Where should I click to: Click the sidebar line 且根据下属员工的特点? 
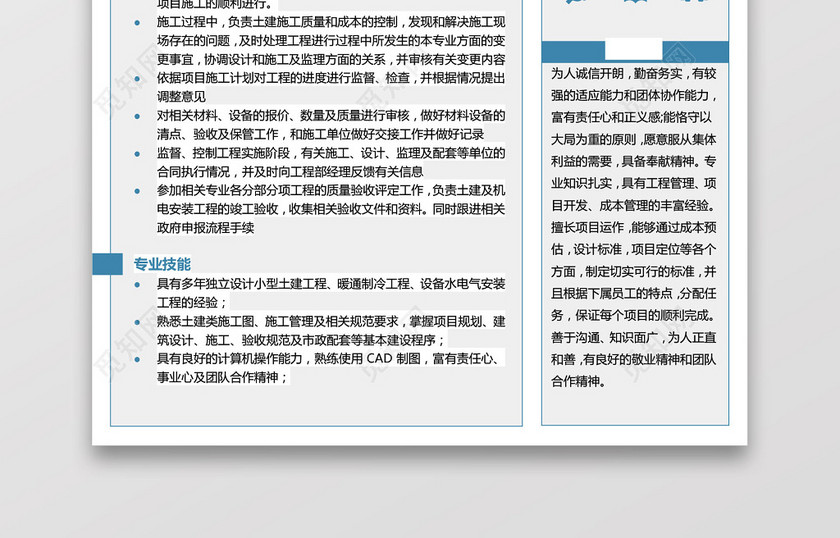[x=634, y=293]
